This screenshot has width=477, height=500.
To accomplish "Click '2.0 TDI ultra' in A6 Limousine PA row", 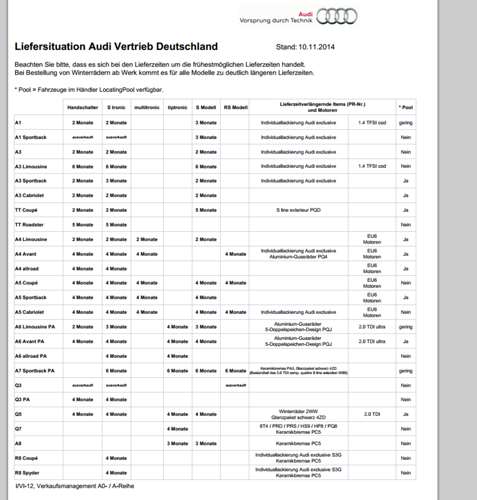I will (372, 327).
